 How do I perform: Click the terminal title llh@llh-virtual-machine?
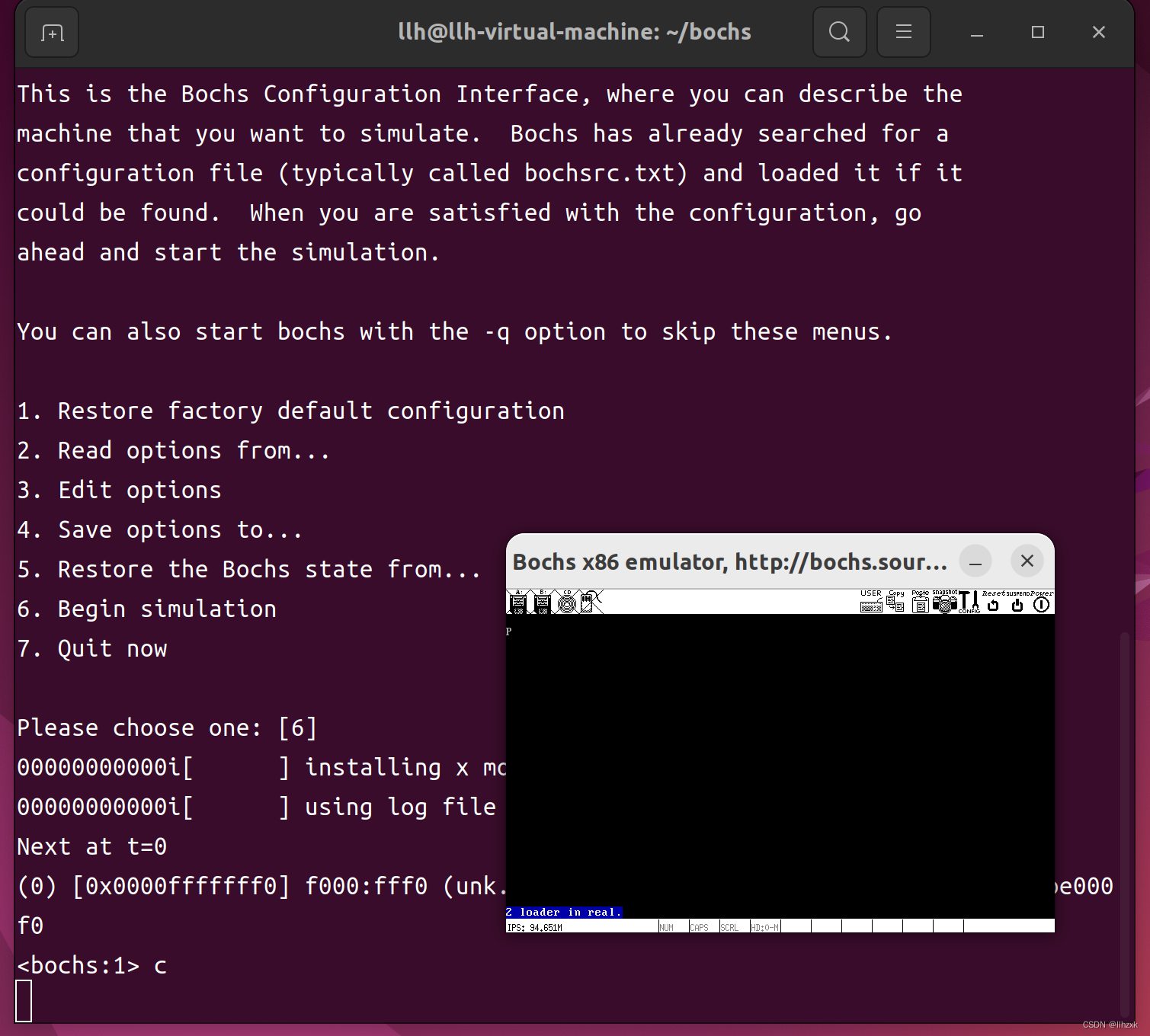coord(575,32)
